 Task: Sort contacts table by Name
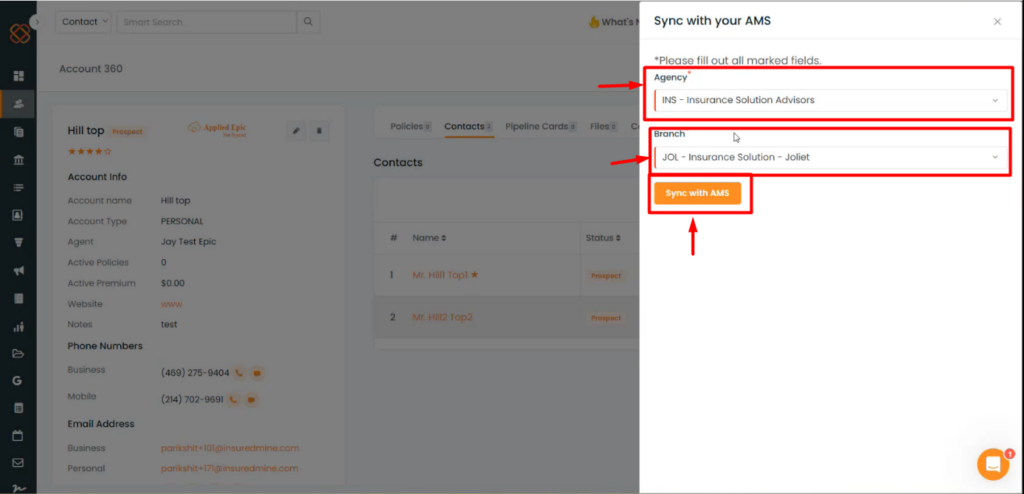(429, 238)
